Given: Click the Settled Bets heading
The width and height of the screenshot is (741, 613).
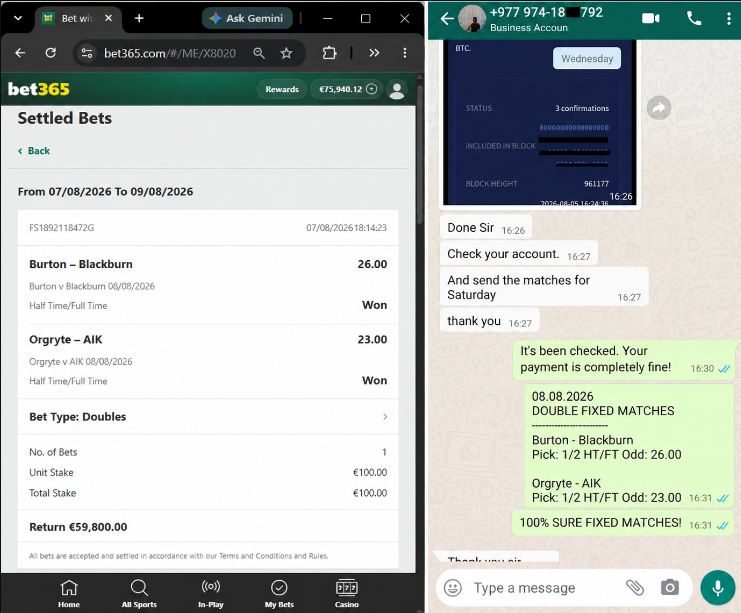Looking at the screenshot, I should pyautogui.click(x=65, y=118).
